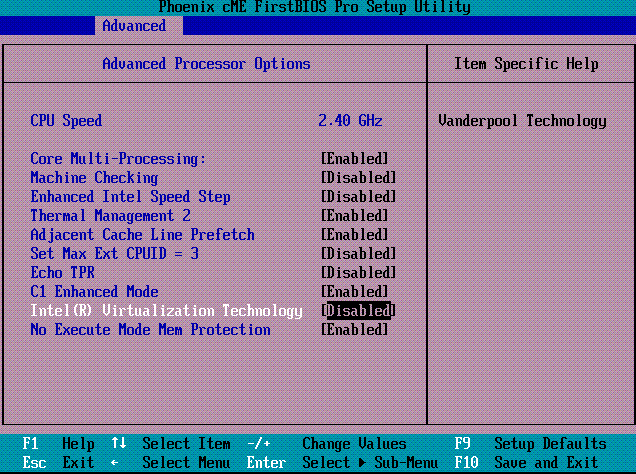Toggle Machine Checking Disabled value
636x474 pixels.
click(x=359, y=178)
